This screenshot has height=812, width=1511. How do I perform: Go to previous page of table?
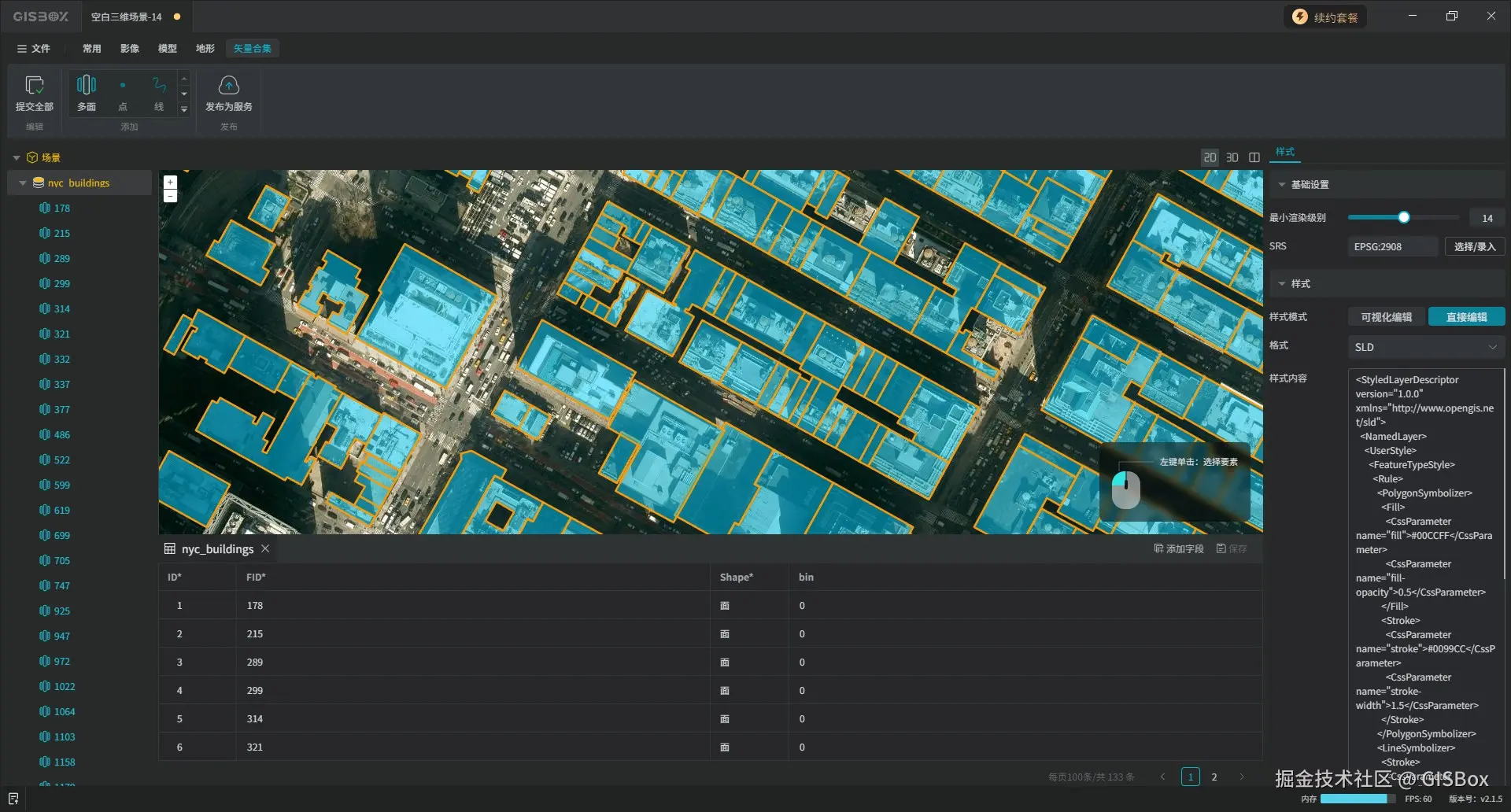(x=1162, y=777)
